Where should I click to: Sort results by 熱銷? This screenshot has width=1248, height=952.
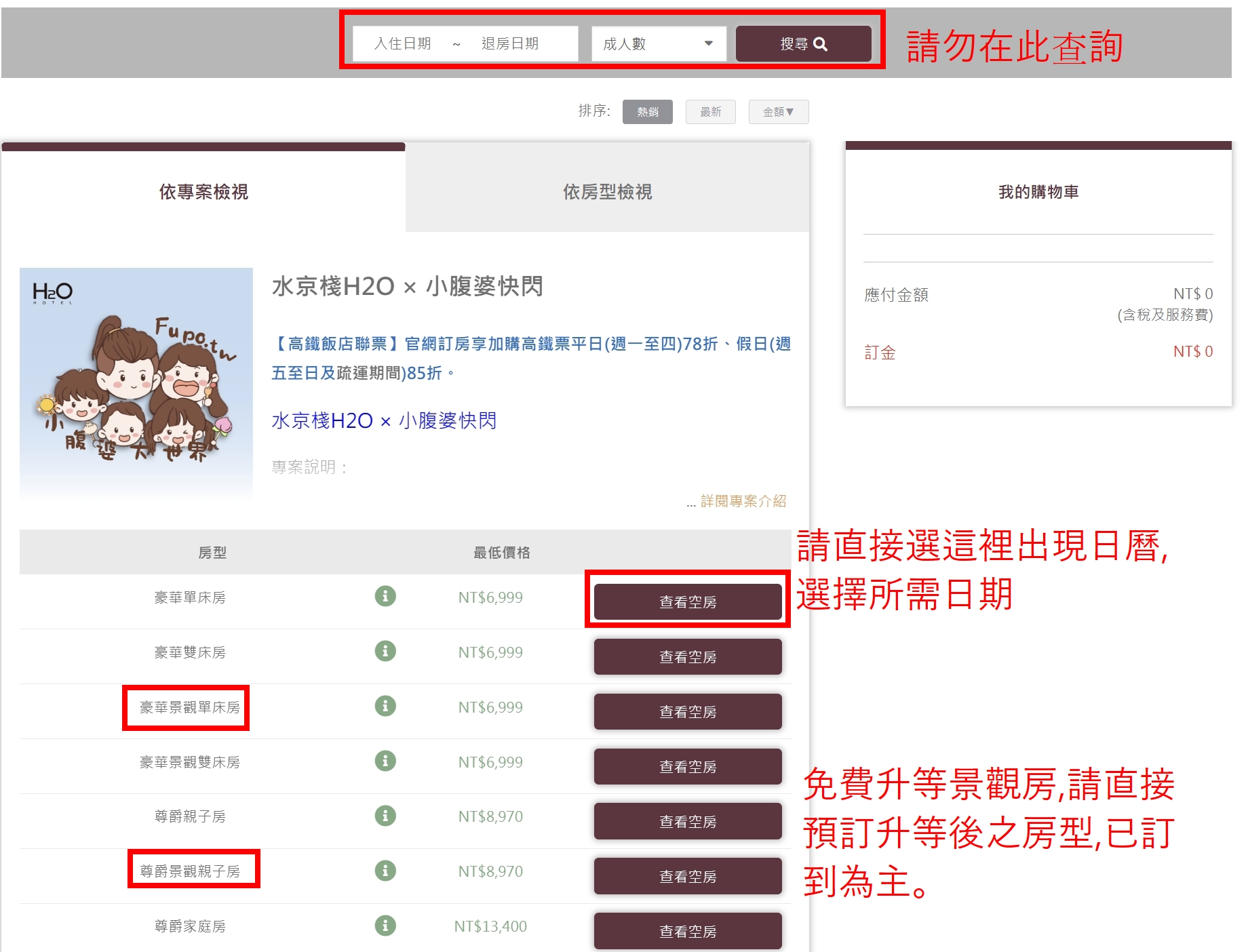[x=647, y=112]
